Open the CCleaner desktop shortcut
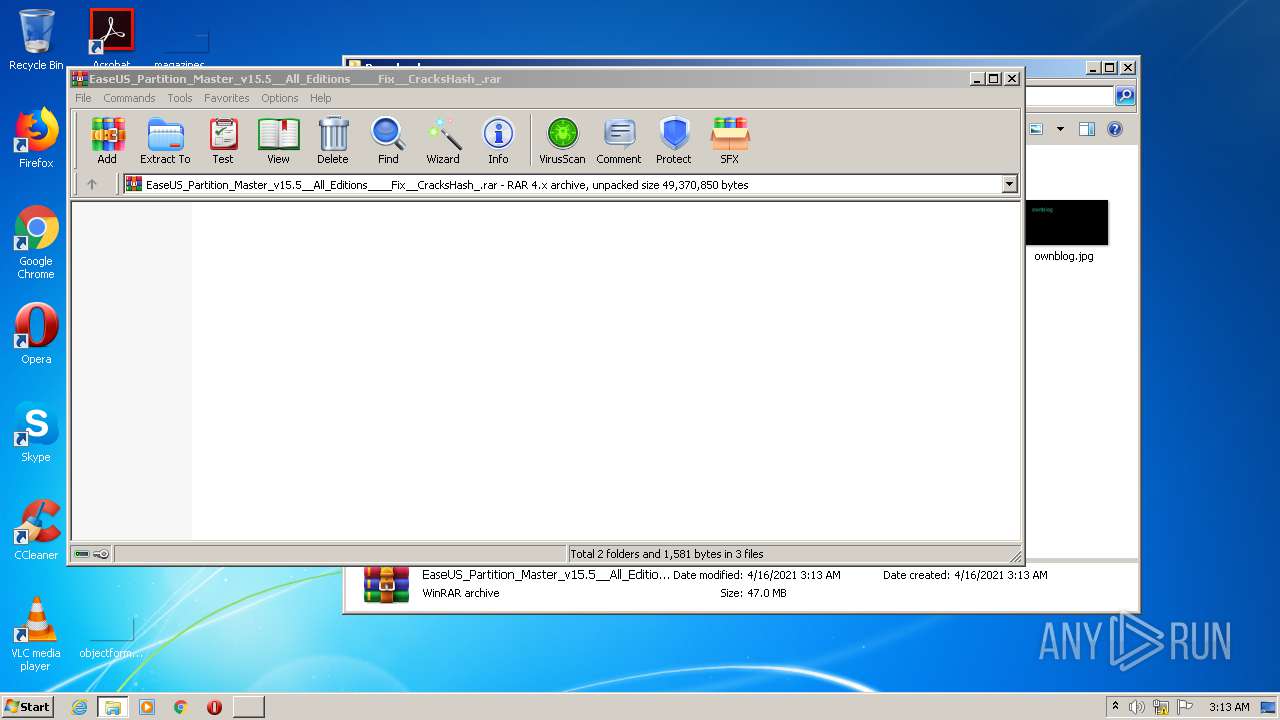1280x720 pixels. [x=36, y=530]
